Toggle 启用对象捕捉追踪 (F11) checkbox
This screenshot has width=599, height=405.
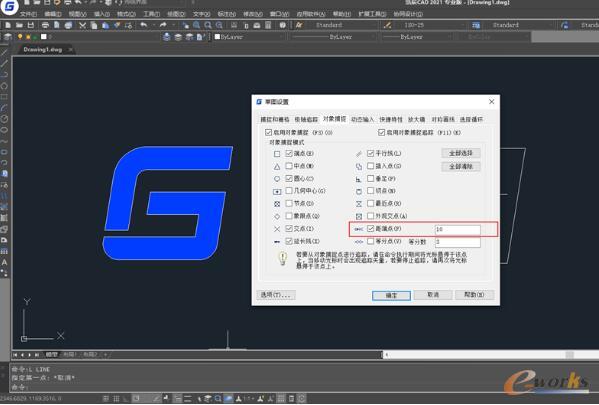381,133
